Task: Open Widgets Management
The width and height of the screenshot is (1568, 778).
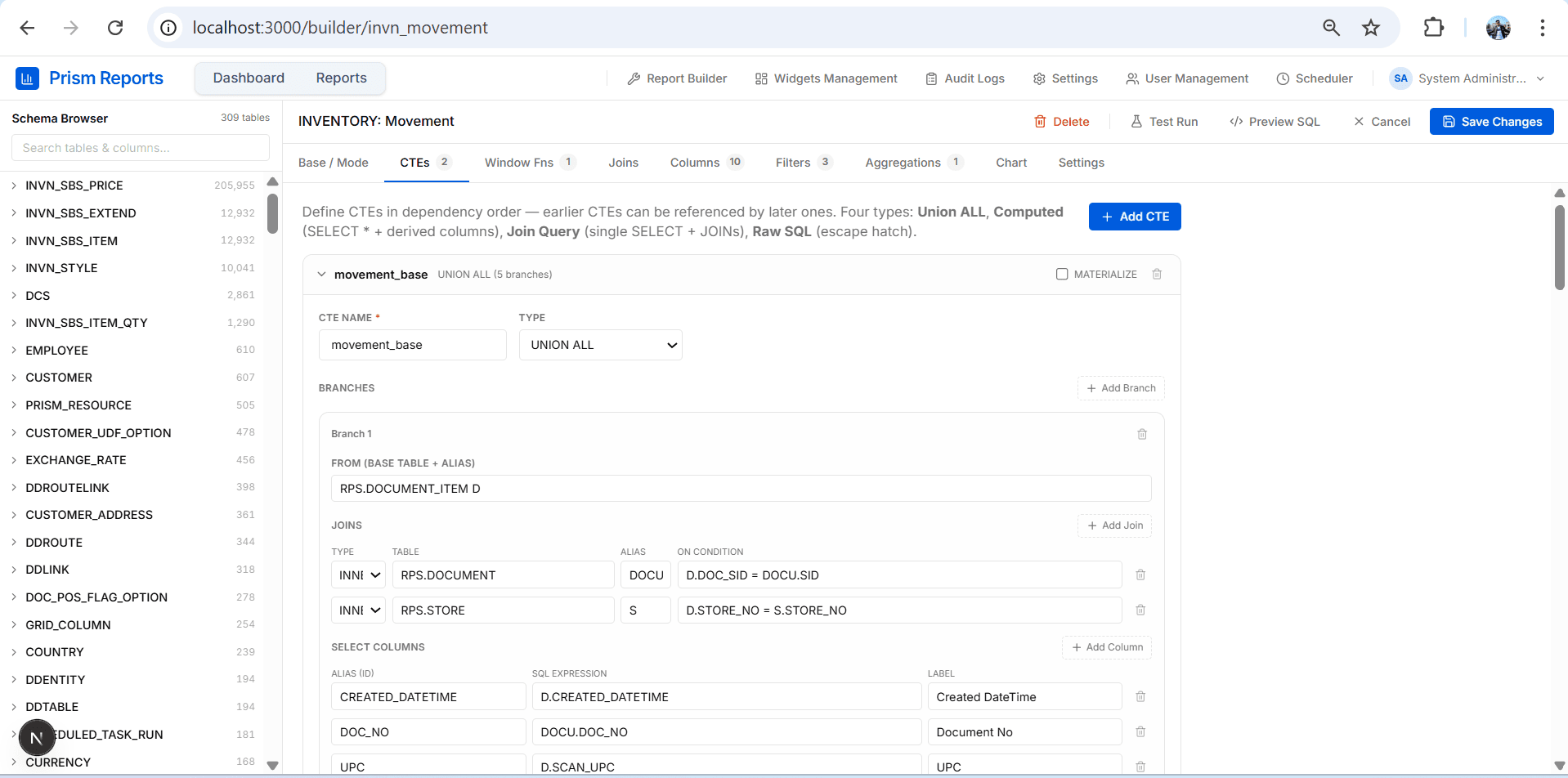Action: click(826, 78)
